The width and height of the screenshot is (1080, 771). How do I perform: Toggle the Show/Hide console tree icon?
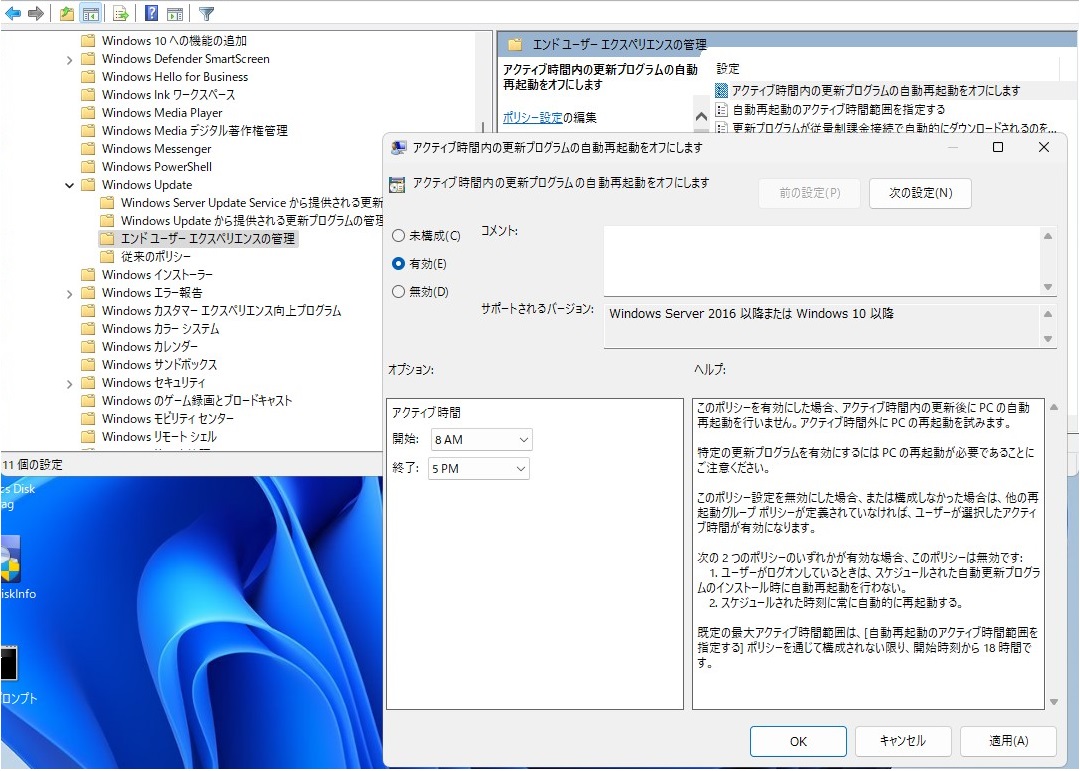tap(90, 13)
